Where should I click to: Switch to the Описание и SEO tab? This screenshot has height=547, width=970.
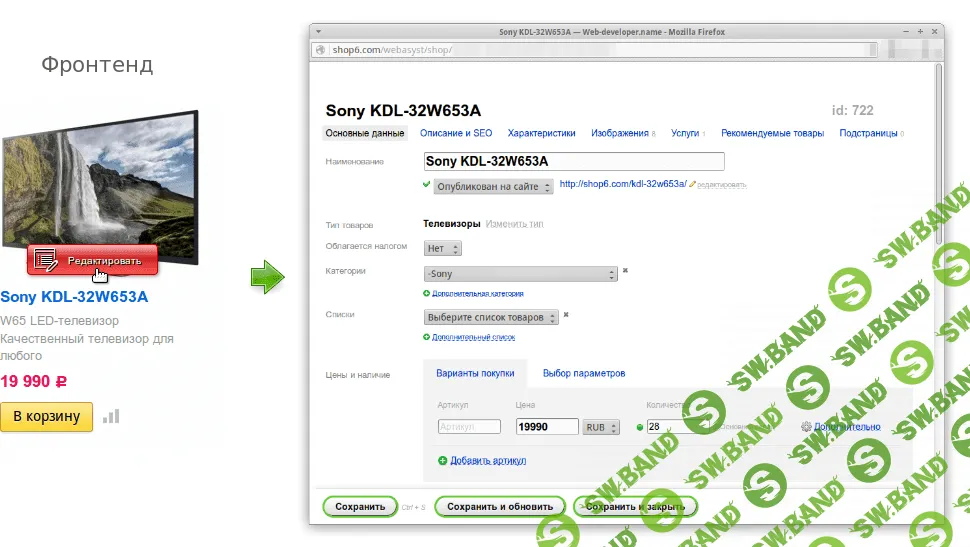[x=456, y=133]
